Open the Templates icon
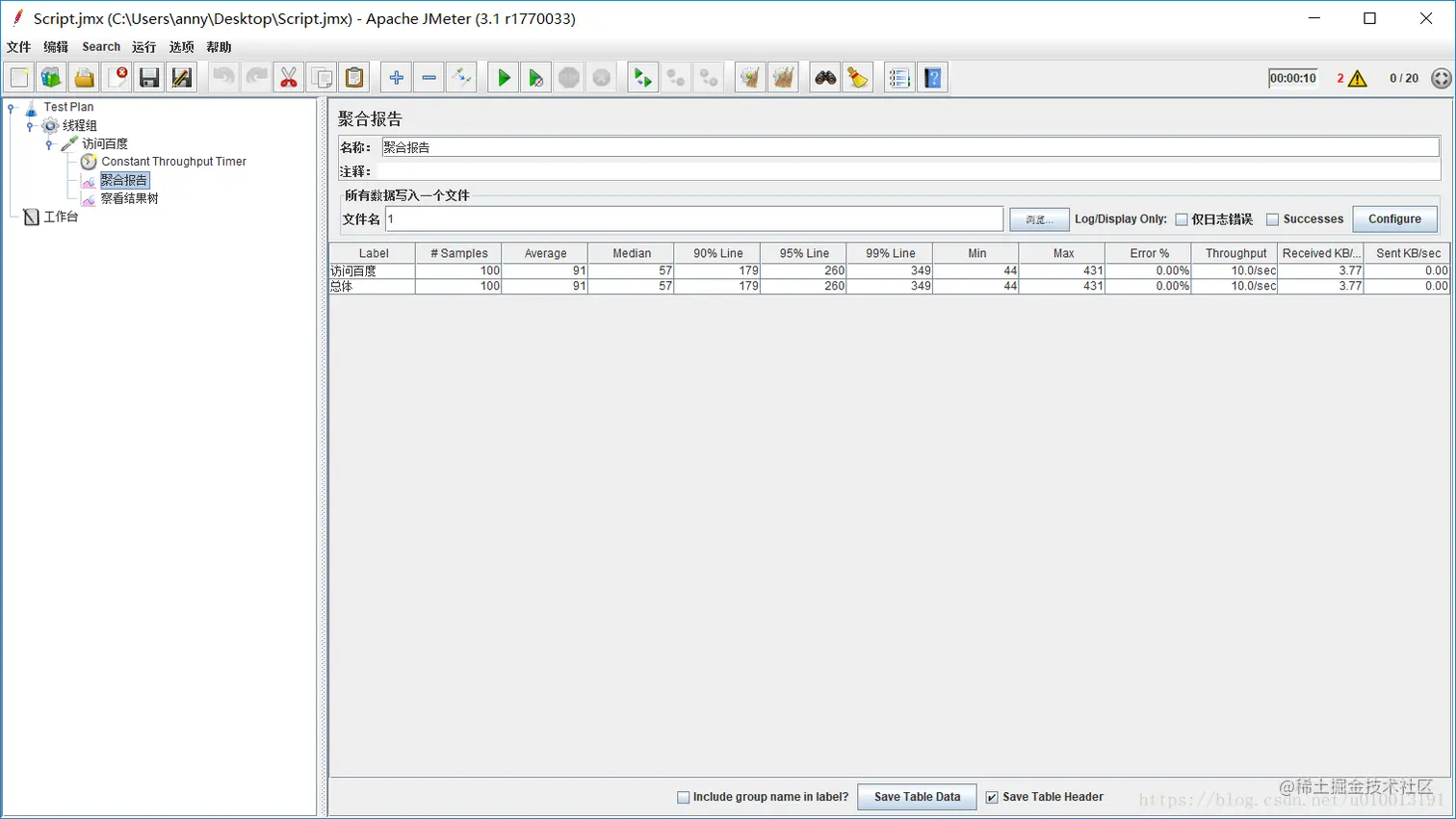1456x819 pixels. click(x=52, y=78)
